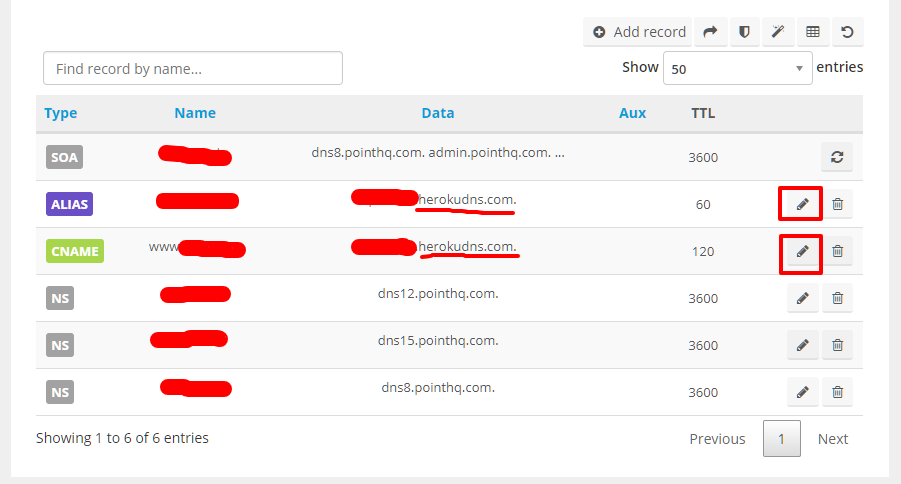
Task: Delete the ALIAS record
Action: (837, 204)
